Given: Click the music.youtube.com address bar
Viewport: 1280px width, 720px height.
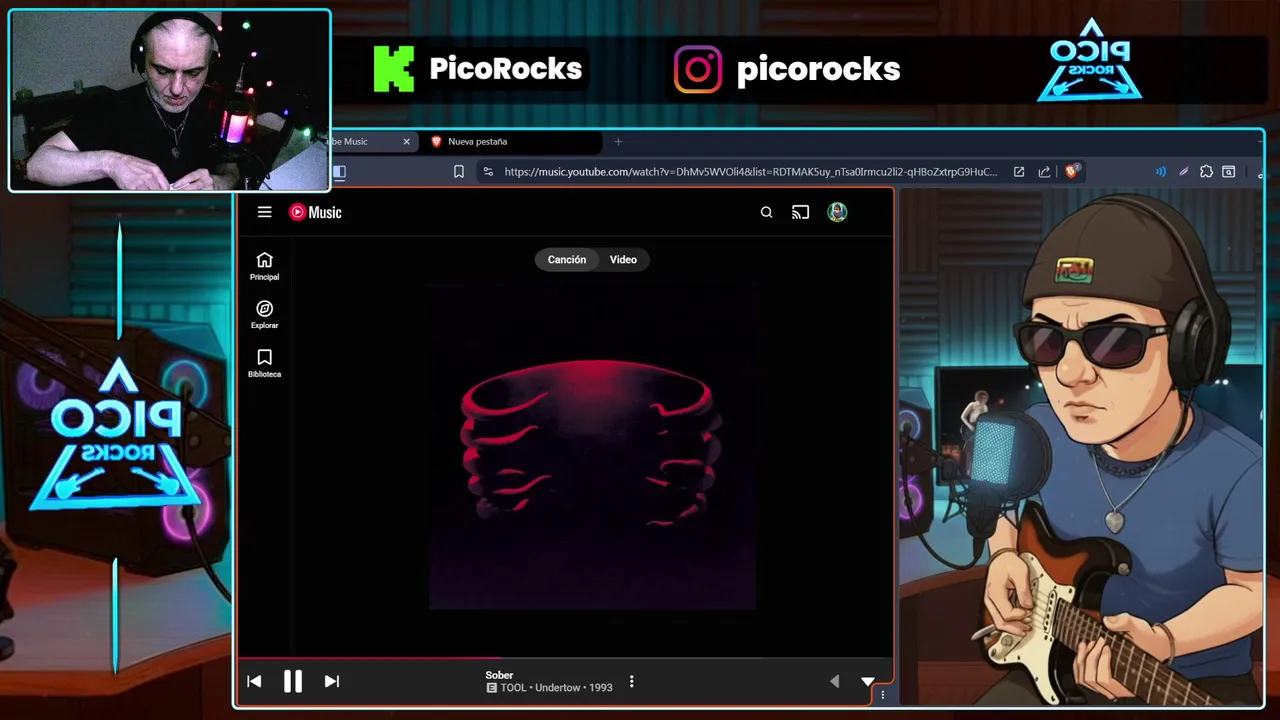Looking at the screenshot, I should [750, 172].
